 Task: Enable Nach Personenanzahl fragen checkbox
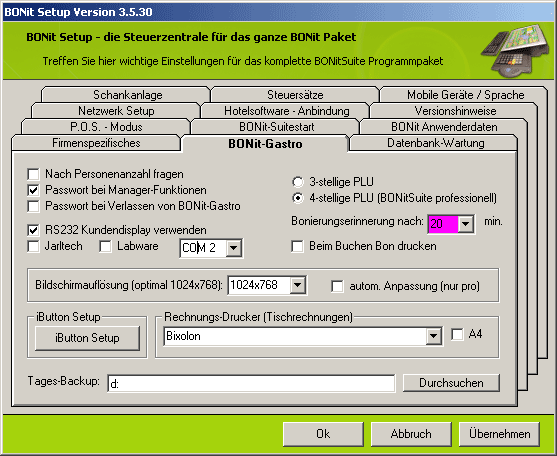coord(33,174)
